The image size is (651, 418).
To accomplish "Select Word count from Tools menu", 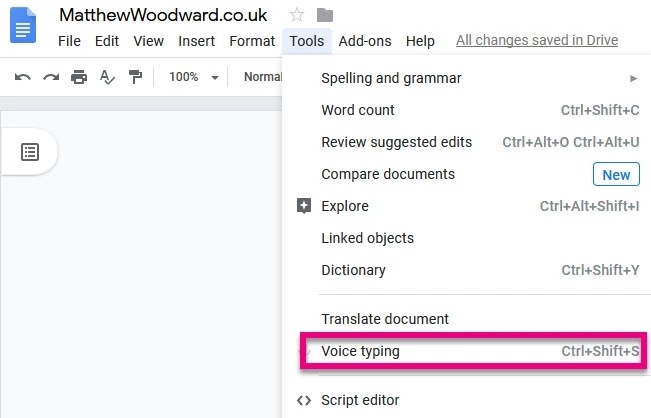I will (466, 110).
